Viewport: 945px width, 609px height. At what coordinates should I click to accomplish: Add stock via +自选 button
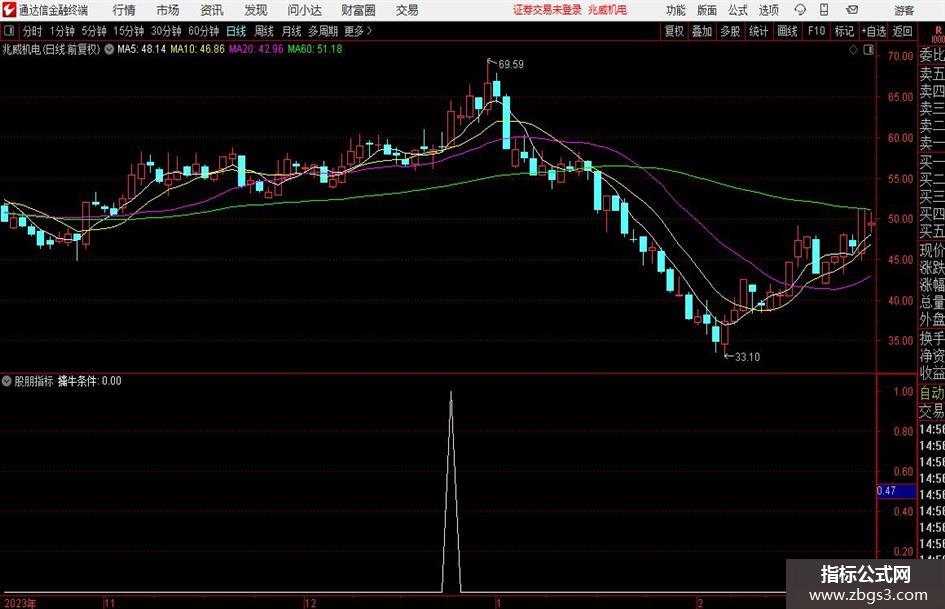click(x=873, y=31)
